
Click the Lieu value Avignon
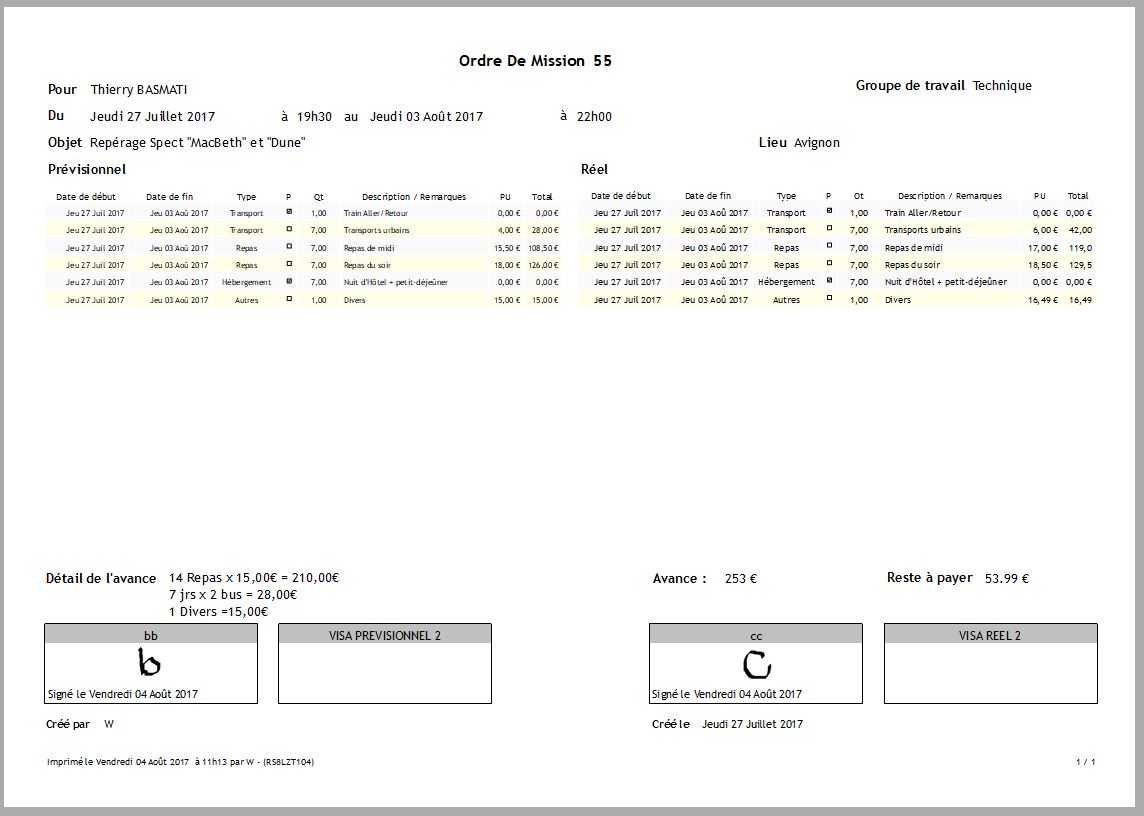tap(817, 143)
